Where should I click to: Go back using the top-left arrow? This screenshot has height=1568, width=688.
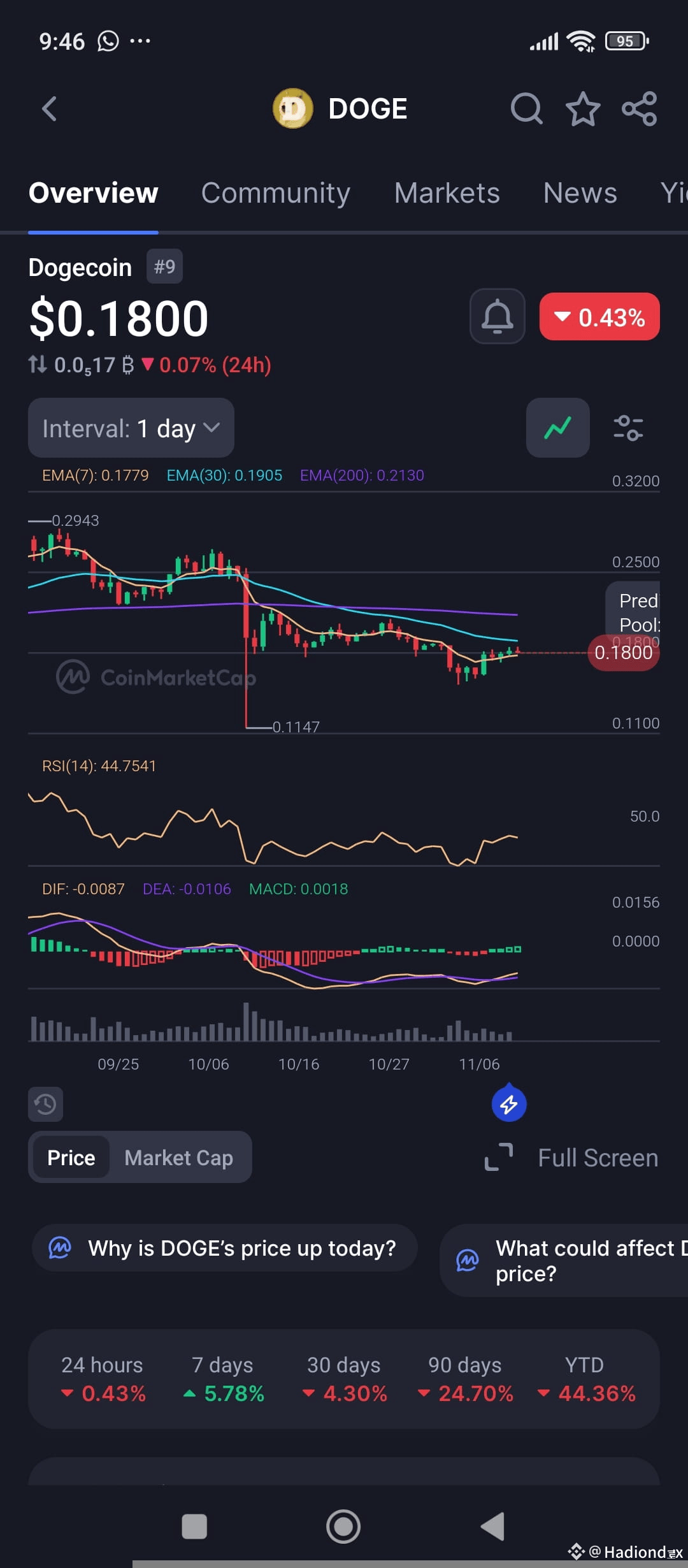(49, 108)
